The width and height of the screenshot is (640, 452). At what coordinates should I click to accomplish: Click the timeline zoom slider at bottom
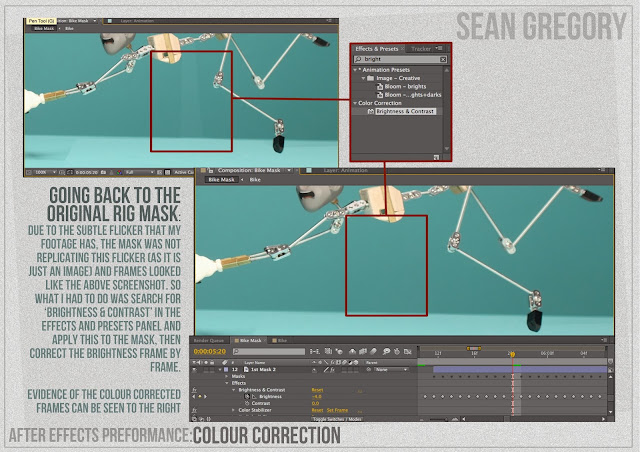coord(438,419)
